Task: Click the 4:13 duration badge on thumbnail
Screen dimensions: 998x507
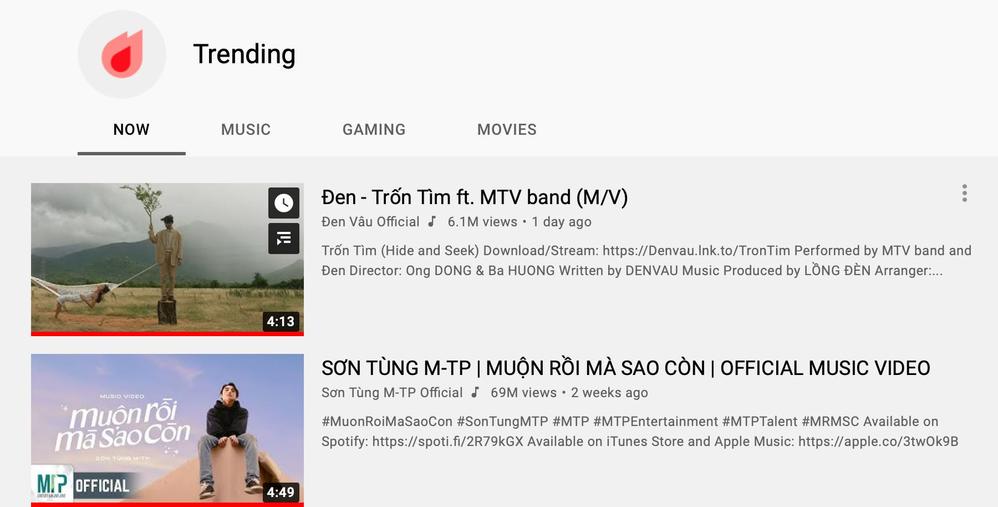Action: pos(281,321)
